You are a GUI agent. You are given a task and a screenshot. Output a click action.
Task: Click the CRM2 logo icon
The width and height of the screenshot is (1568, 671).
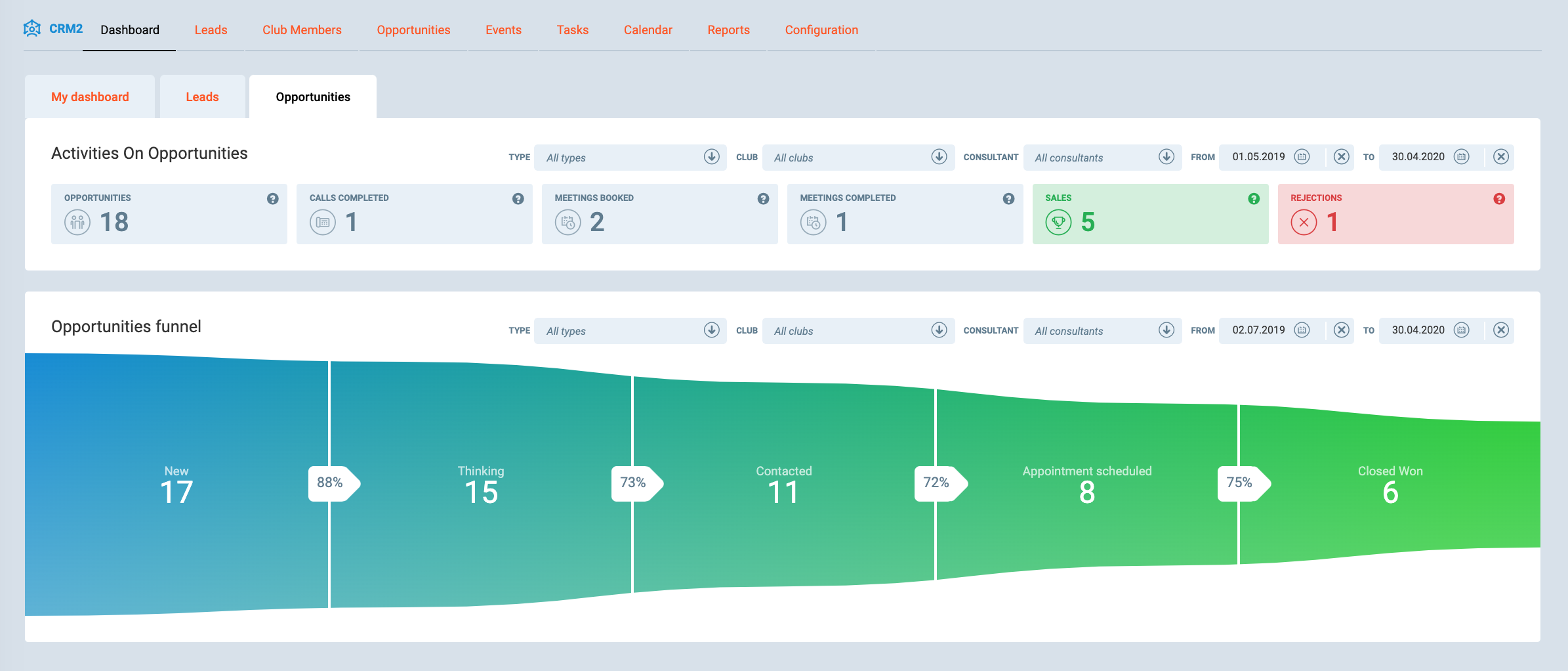31,28
